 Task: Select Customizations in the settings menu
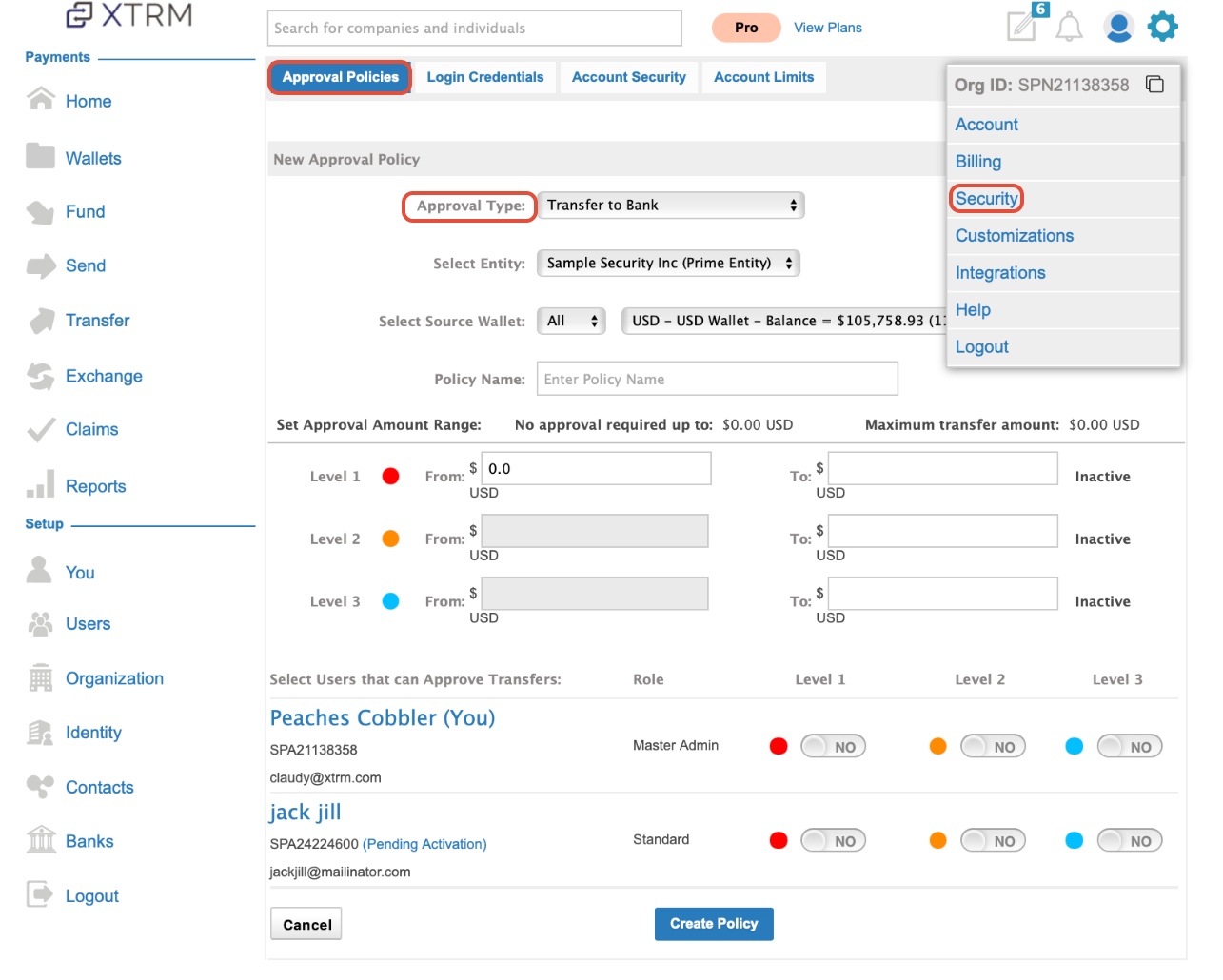click(1014, 236)
